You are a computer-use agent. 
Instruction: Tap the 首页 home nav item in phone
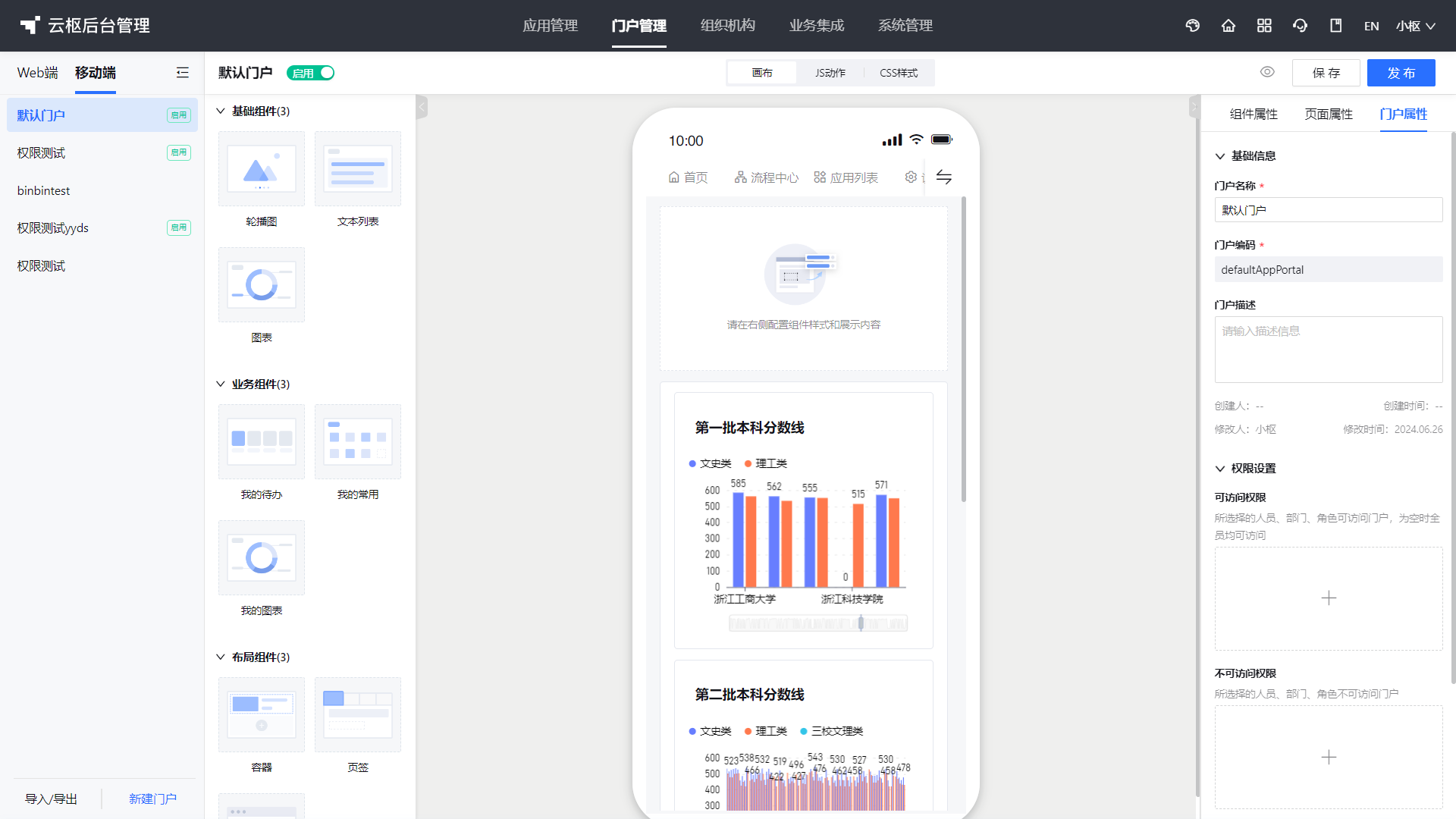pyautogui.click(x=688, y=177)
